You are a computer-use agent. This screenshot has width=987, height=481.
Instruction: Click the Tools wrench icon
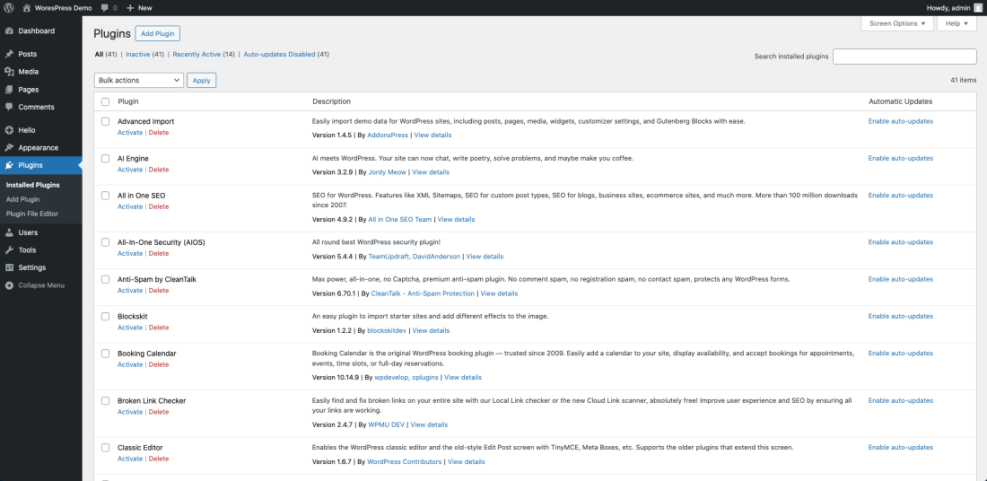[9, 250]
